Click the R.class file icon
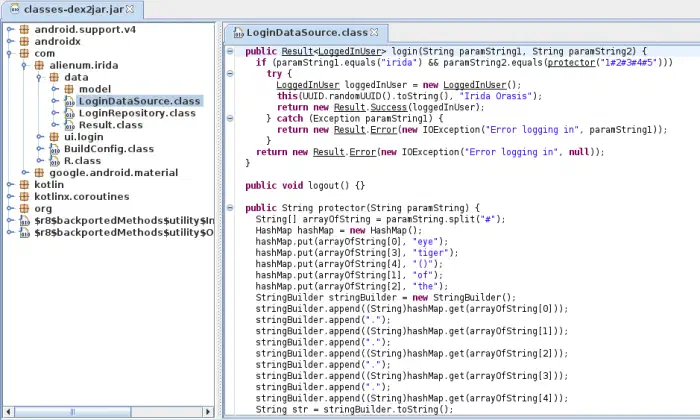This screenshot has height=420, width=700. click(x=54, y=161)
